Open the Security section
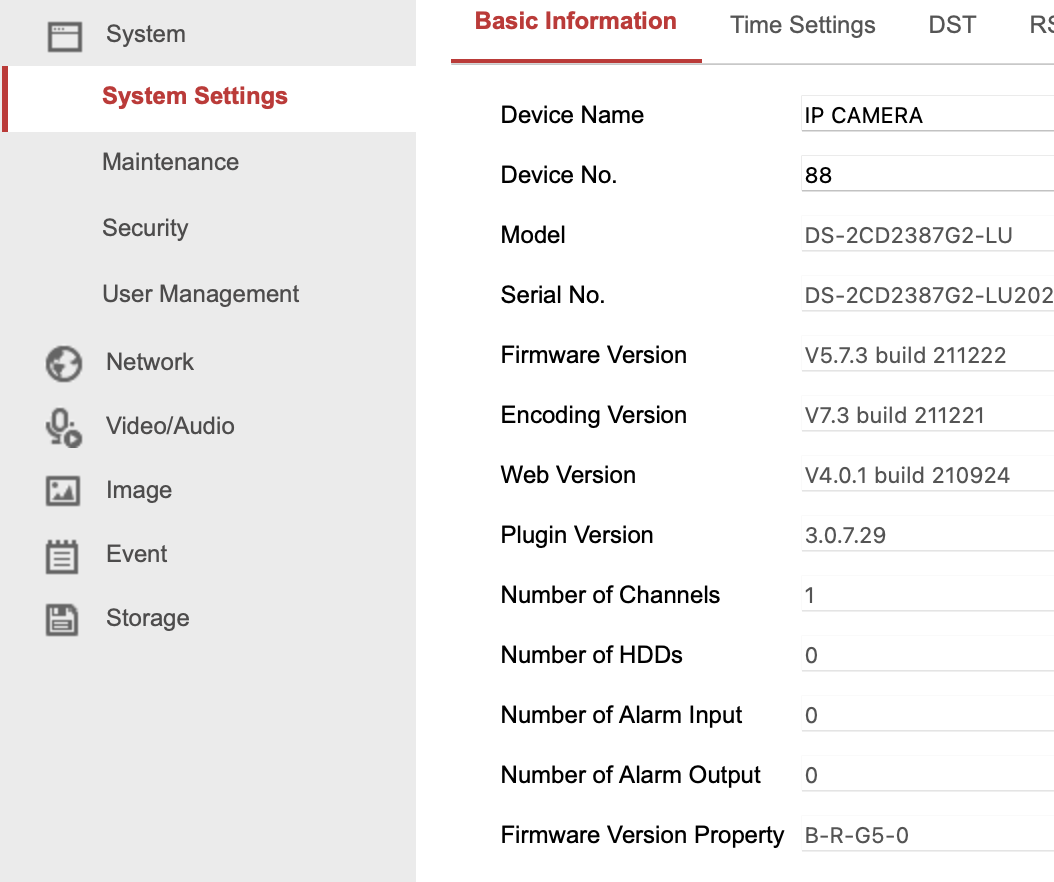The width and height of the screenshot is (1054, 882). click(x=145, y=228)
